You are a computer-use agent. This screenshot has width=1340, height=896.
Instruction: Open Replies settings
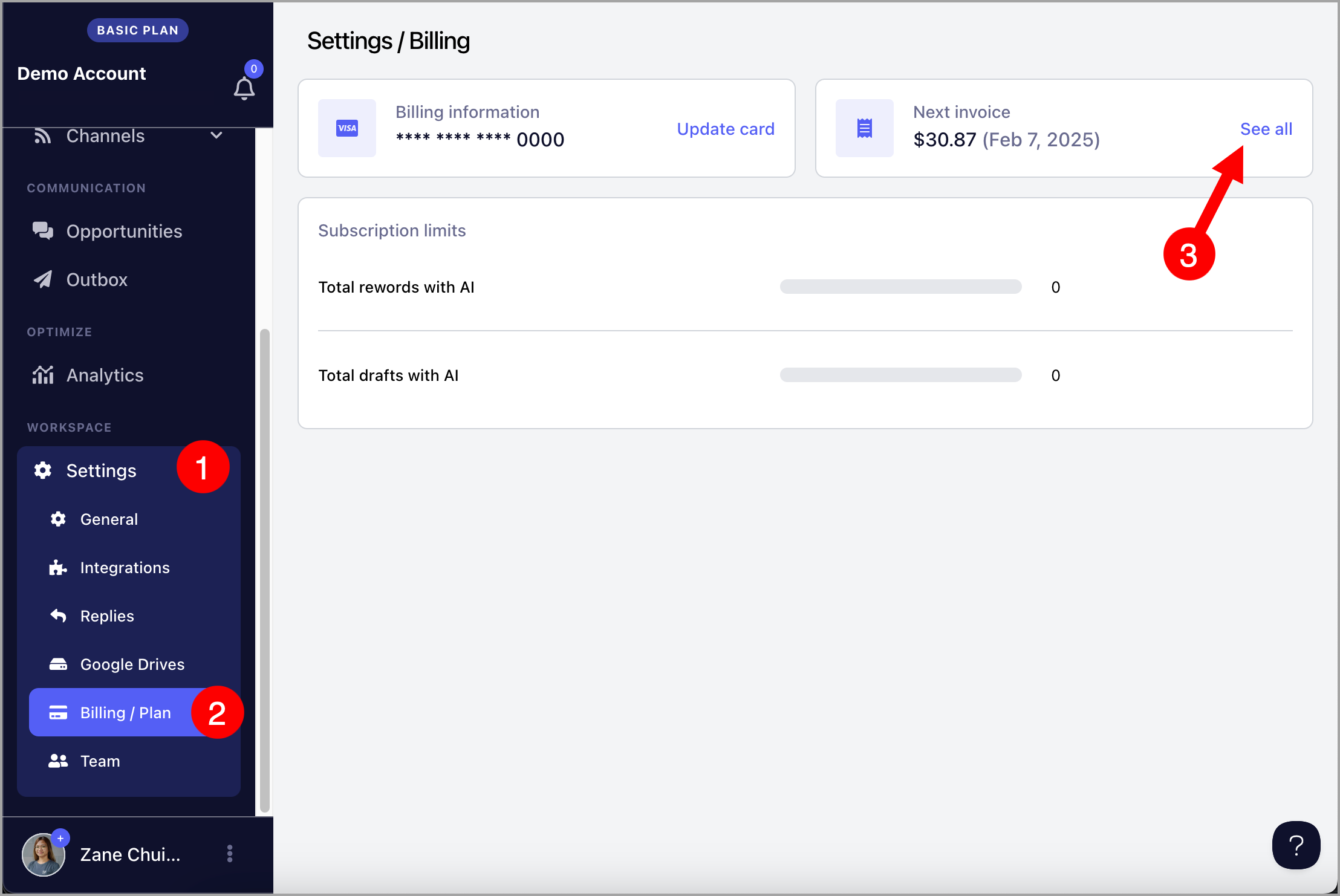click(134, 615)
